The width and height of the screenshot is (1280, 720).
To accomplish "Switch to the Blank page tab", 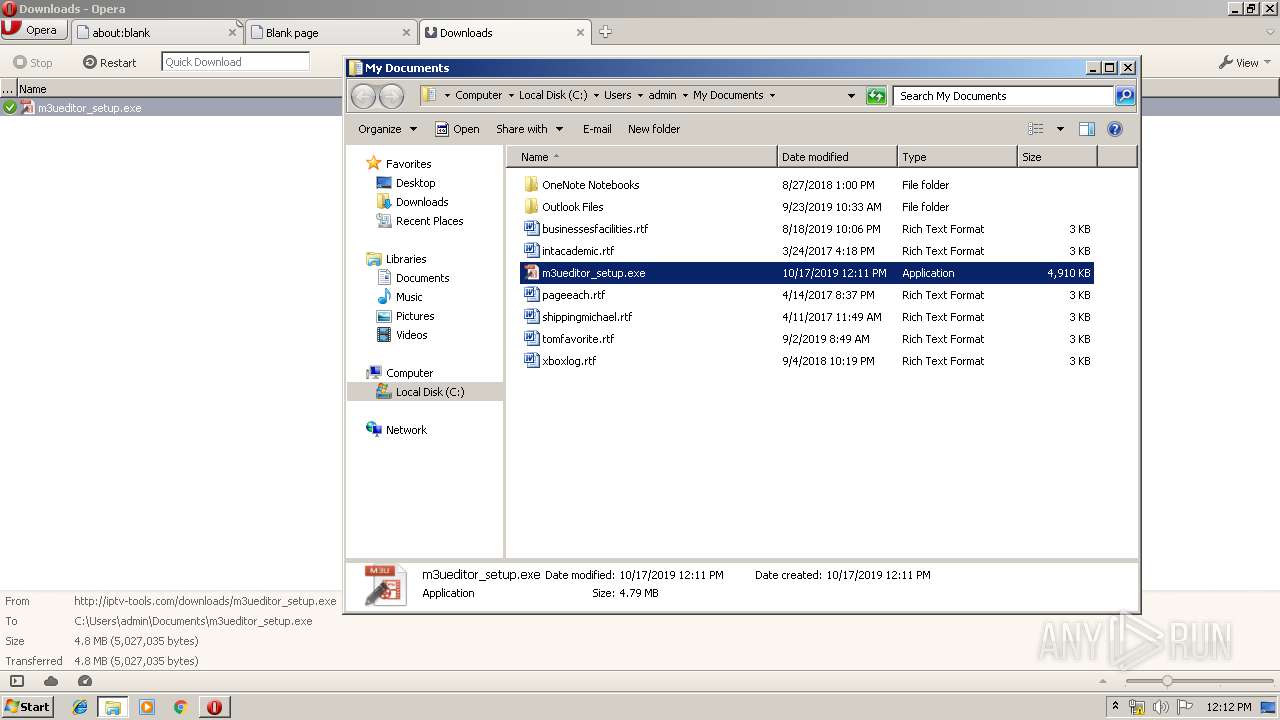I will (331, 32).
